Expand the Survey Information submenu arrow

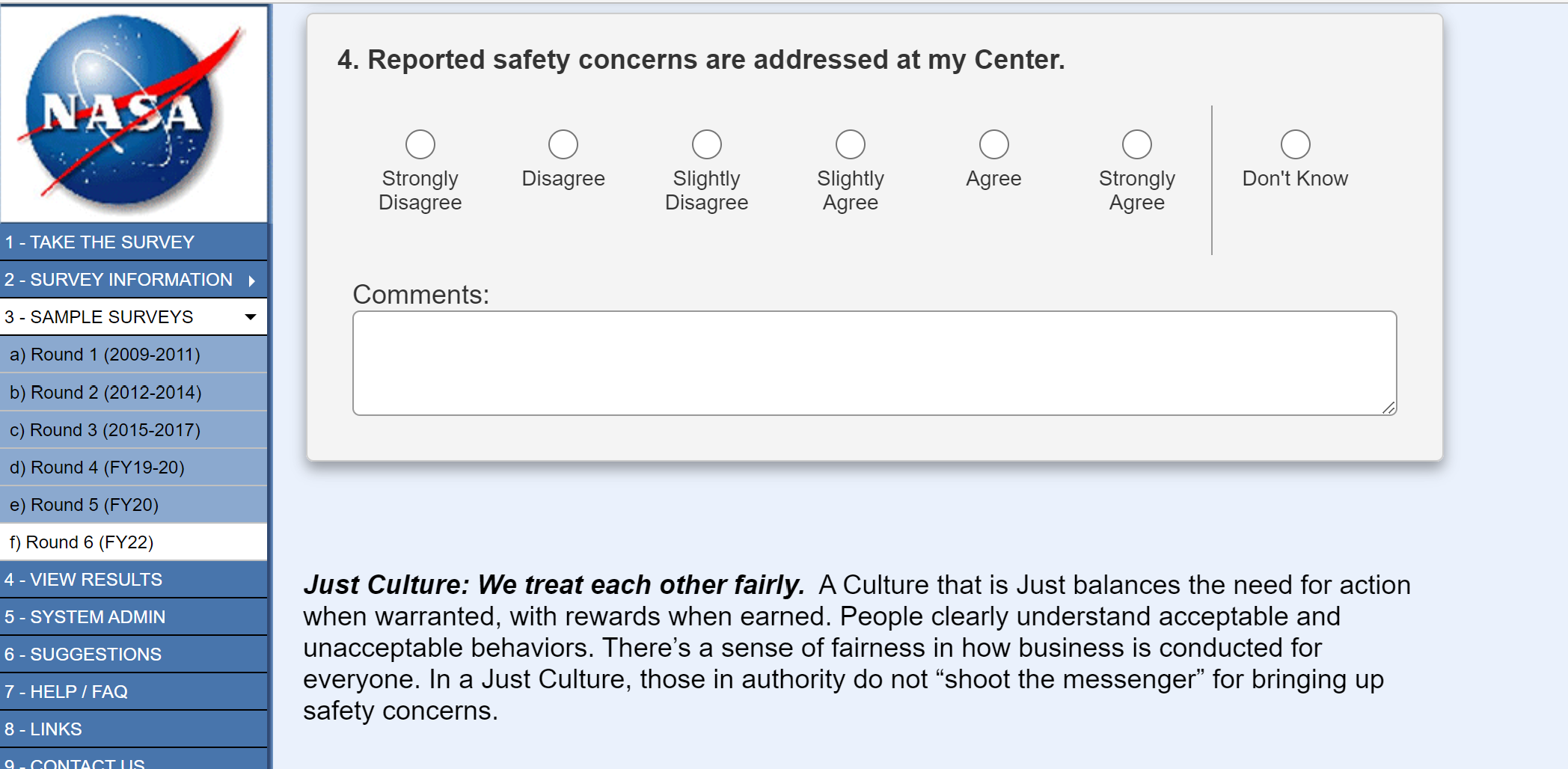252,281
